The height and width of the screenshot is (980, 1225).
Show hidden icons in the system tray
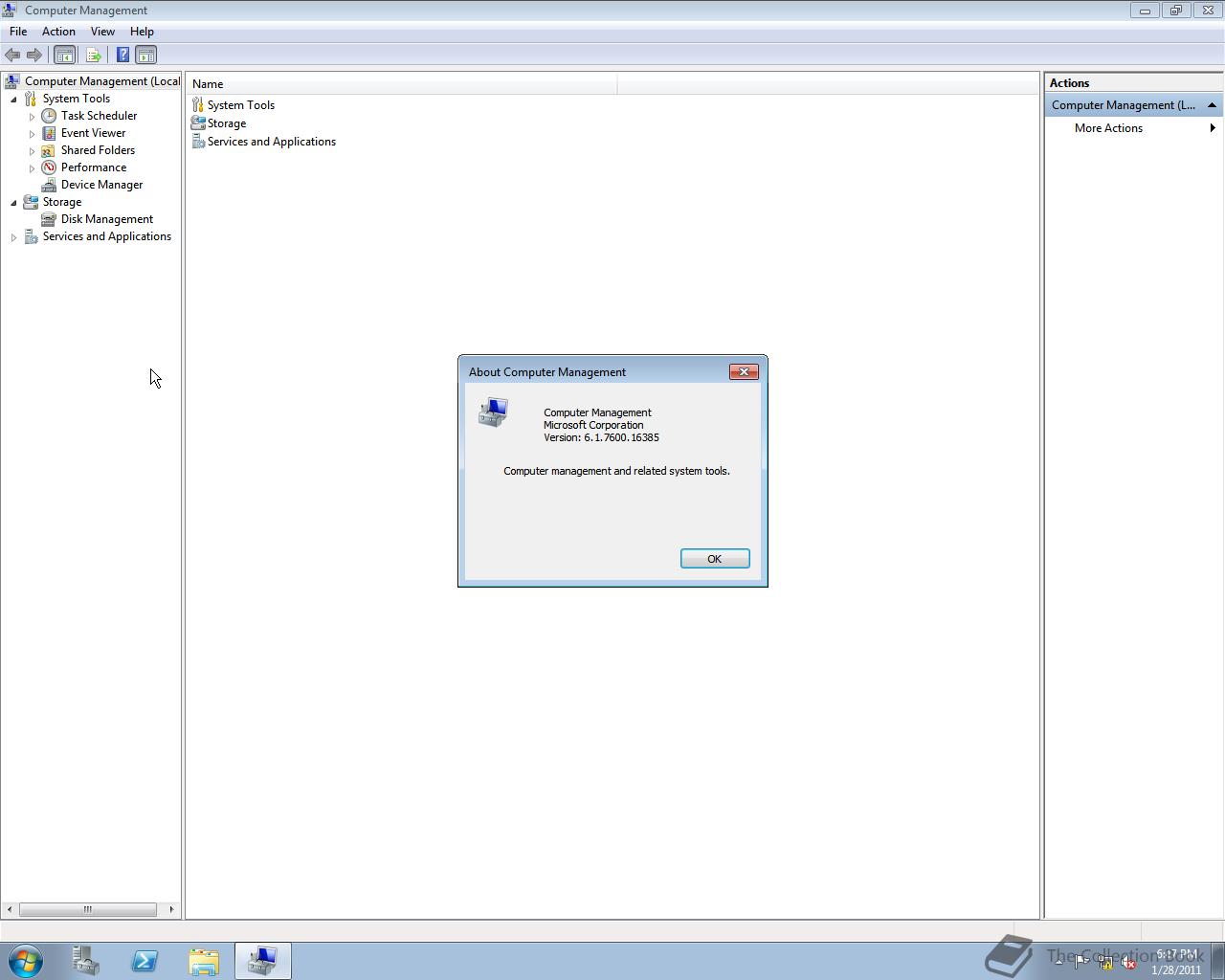point(1058,963)
